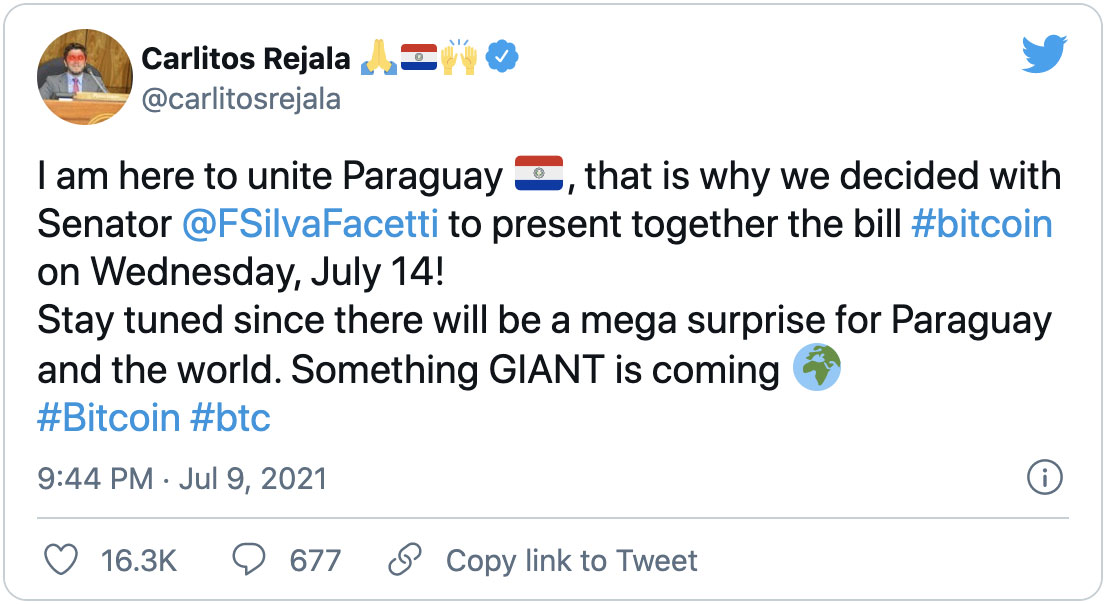Image resolution: width=1106 pixels, height=604 pixels.
Task: Click the Paraguay flag emoji in tweet text
Action: coord(539,175)
